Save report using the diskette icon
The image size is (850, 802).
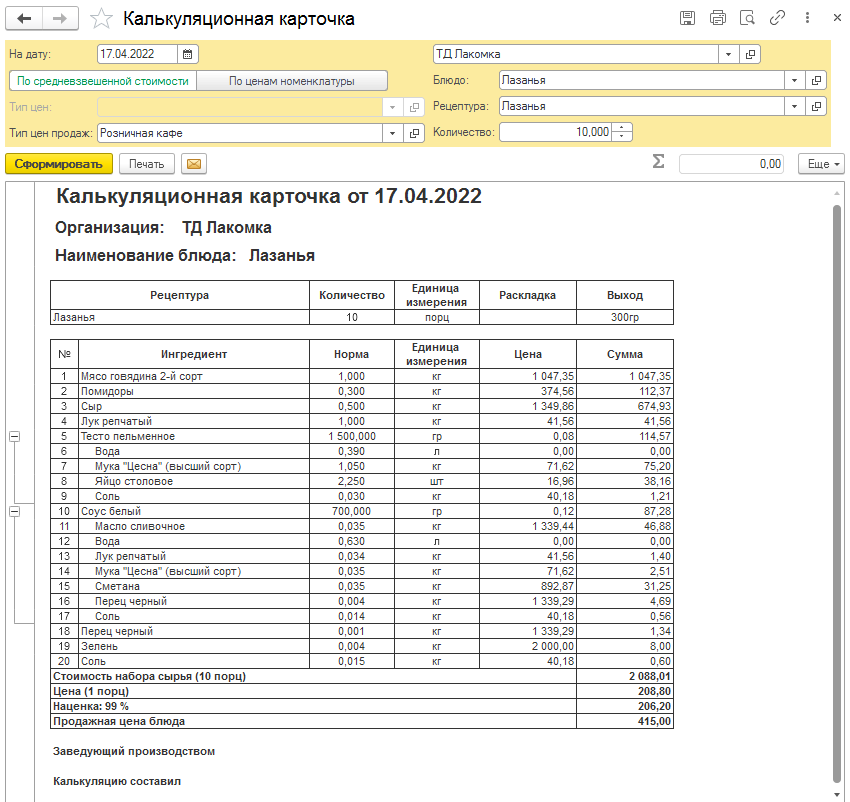[687, 19]
